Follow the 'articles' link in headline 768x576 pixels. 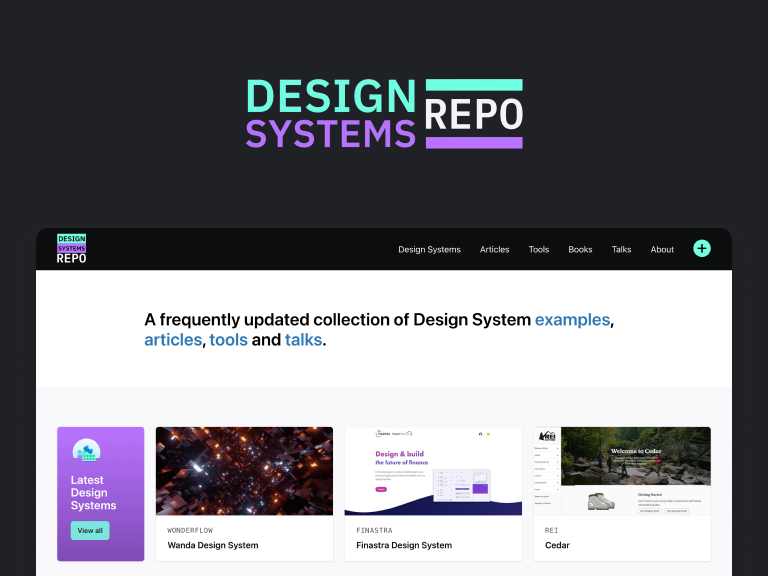(173, 340)
